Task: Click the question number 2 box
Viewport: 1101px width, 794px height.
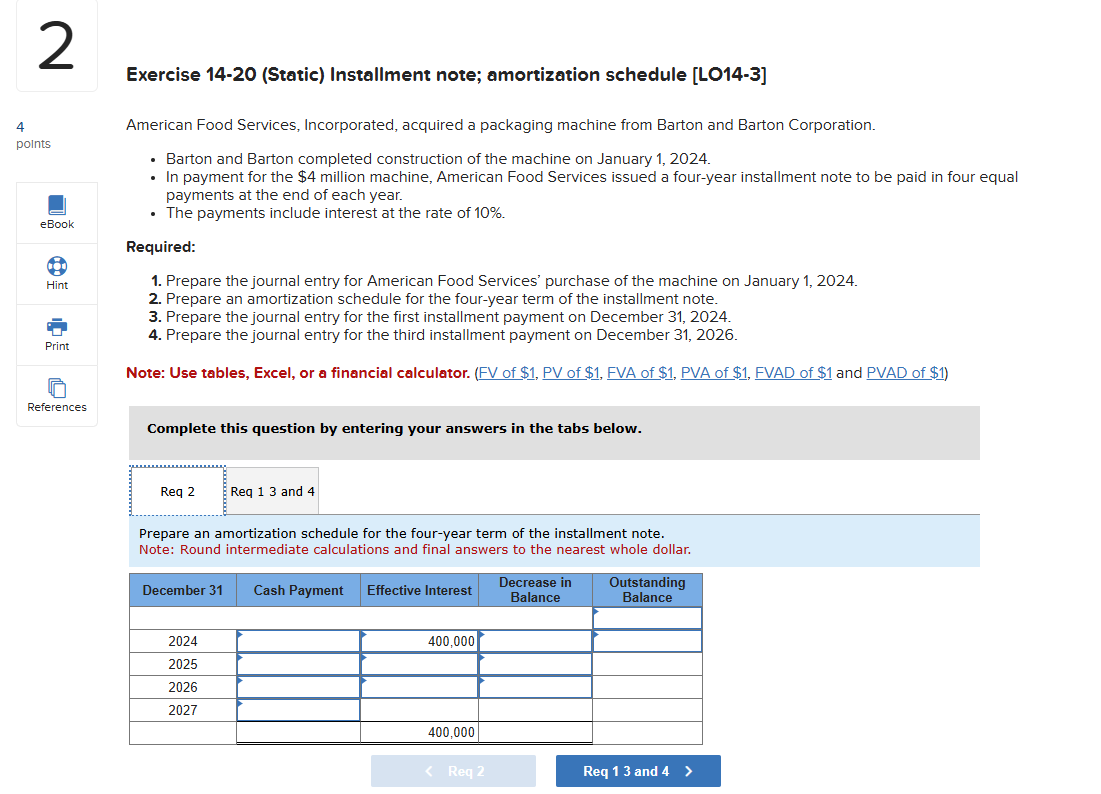Action: coord(56,45)
